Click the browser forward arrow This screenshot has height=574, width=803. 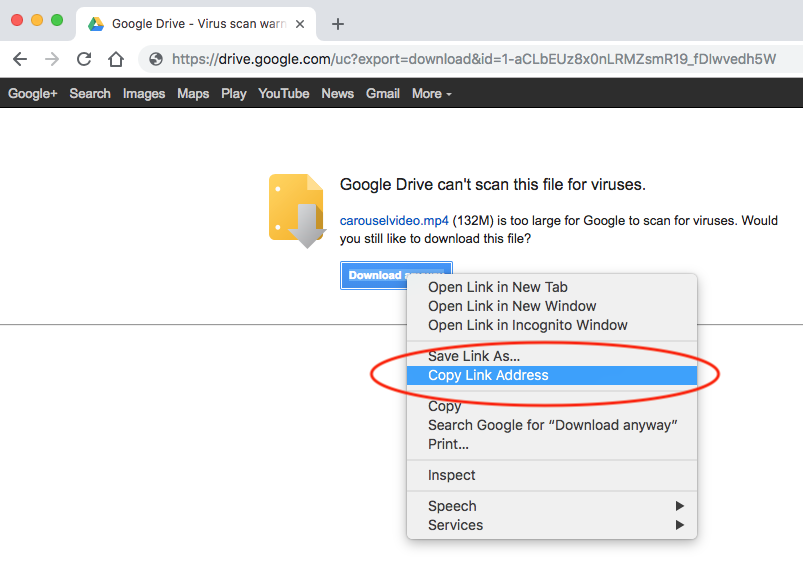click(52, 59)
